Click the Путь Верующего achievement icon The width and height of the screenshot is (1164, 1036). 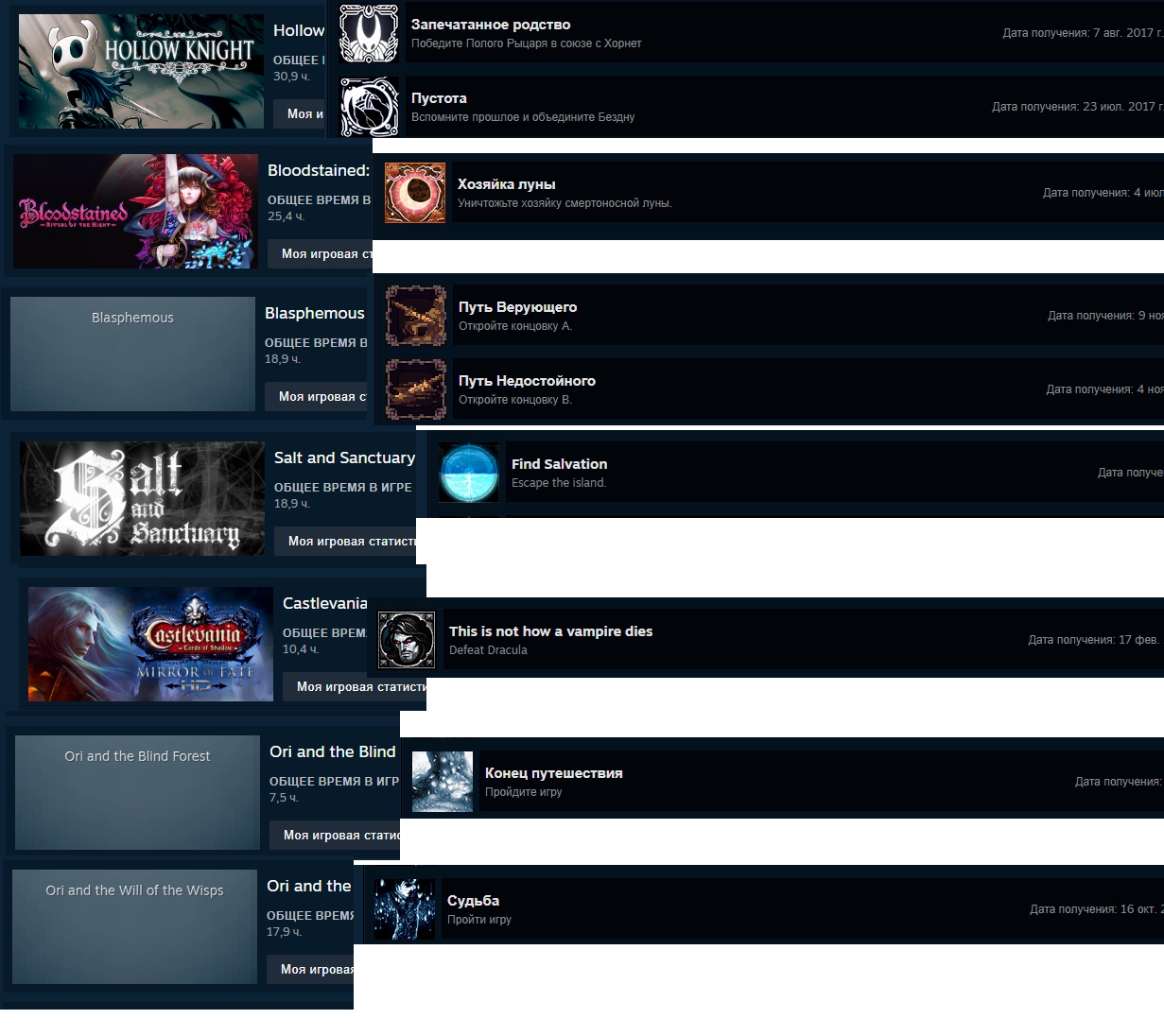(x=416, y=316)
